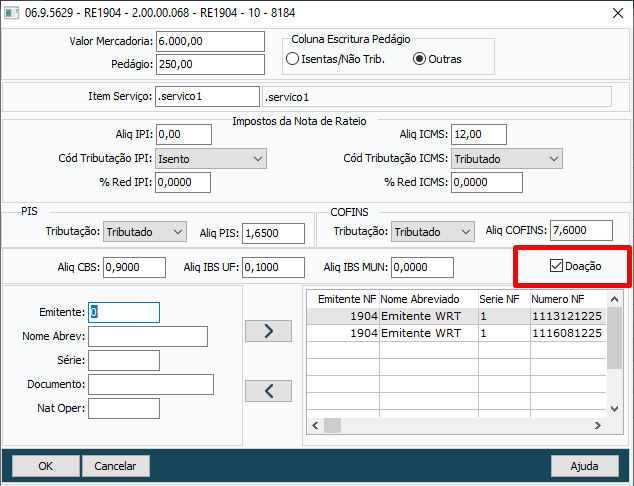The image size is (634, 486).
Task: Click the Série input field
Action: pos(124,360)
